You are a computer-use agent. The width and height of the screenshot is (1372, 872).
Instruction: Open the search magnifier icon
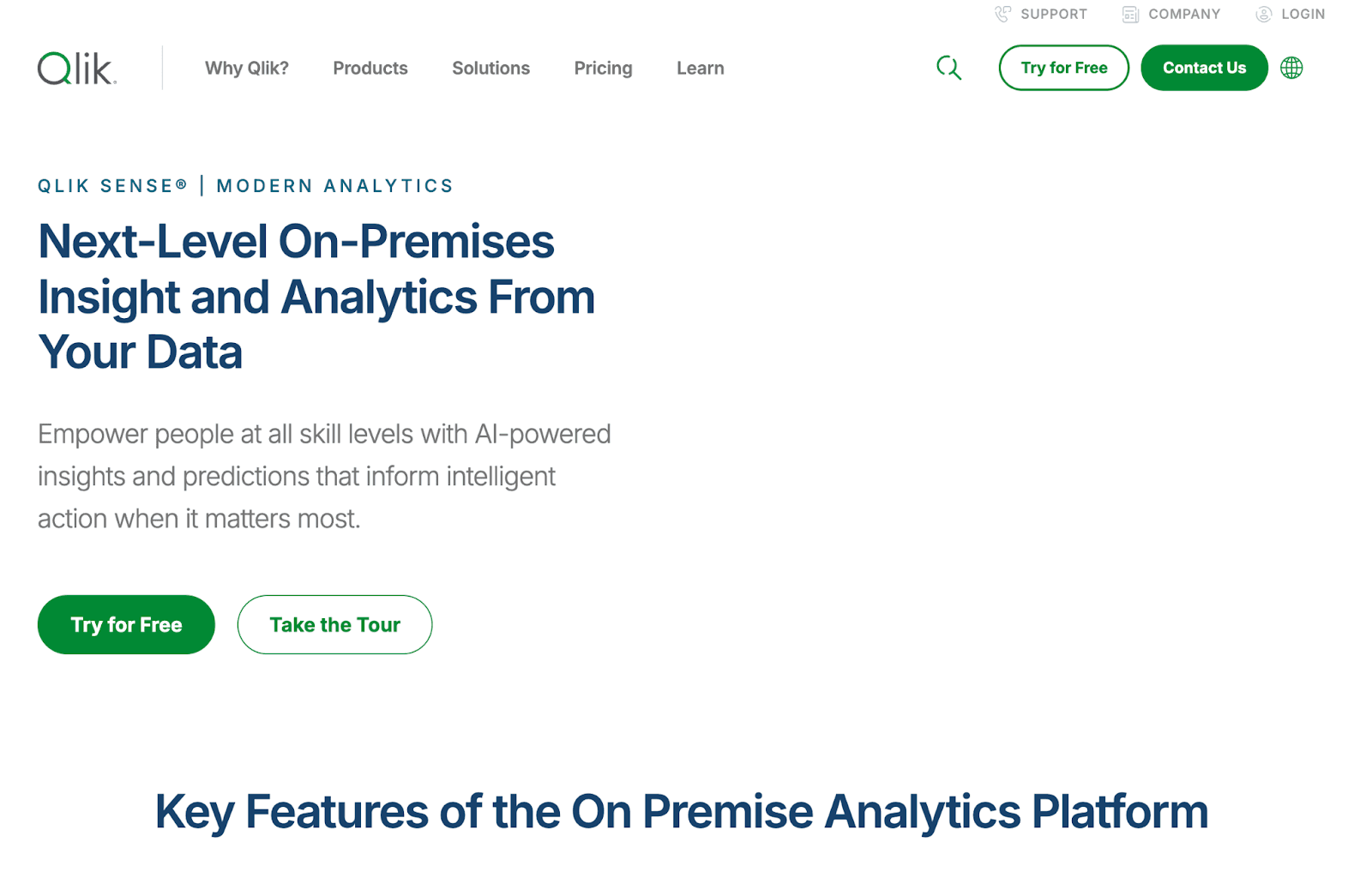pyautogui.click(x=948, y=68)
